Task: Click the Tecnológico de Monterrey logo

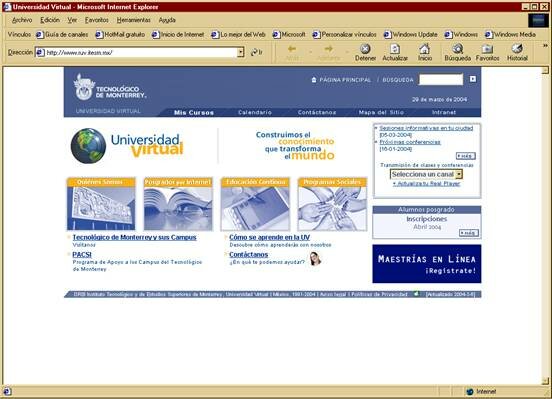Action: pos(109,88)
